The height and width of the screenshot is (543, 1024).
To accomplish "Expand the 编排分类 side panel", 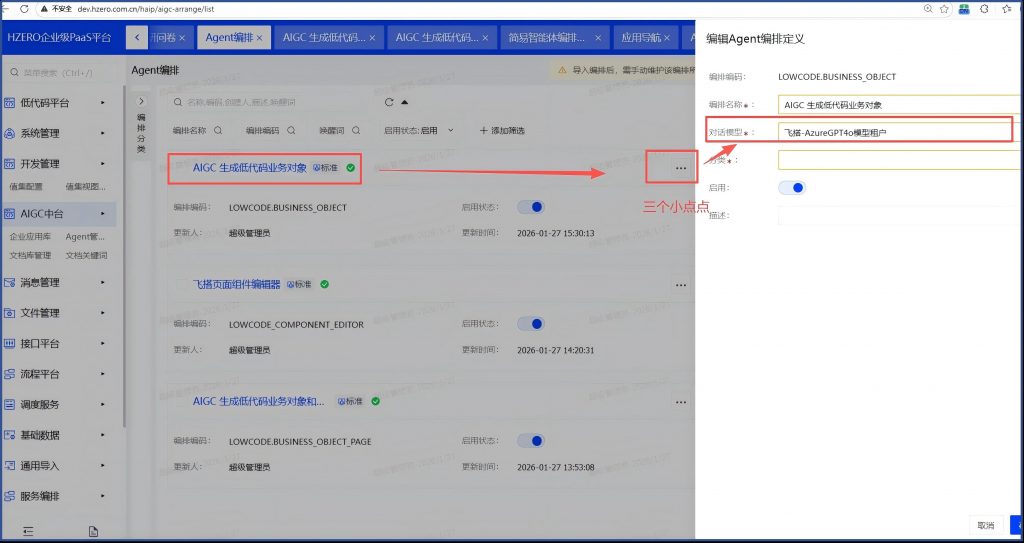I will tap(141, 101).
